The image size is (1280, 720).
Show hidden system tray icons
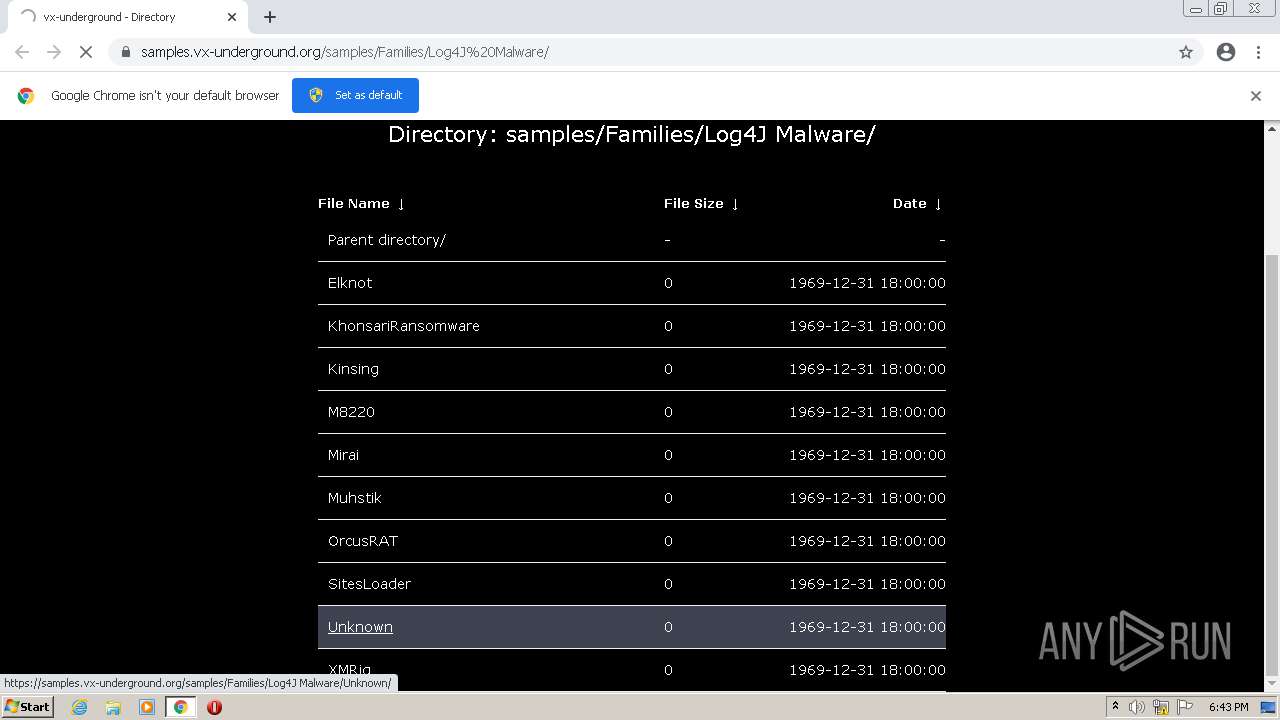(x=1115, y=707)
